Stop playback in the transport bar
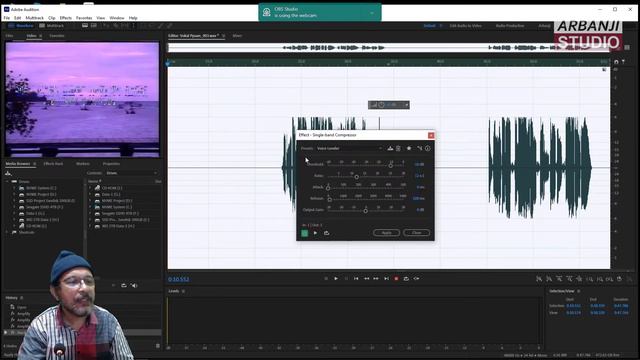 [326, 279]
